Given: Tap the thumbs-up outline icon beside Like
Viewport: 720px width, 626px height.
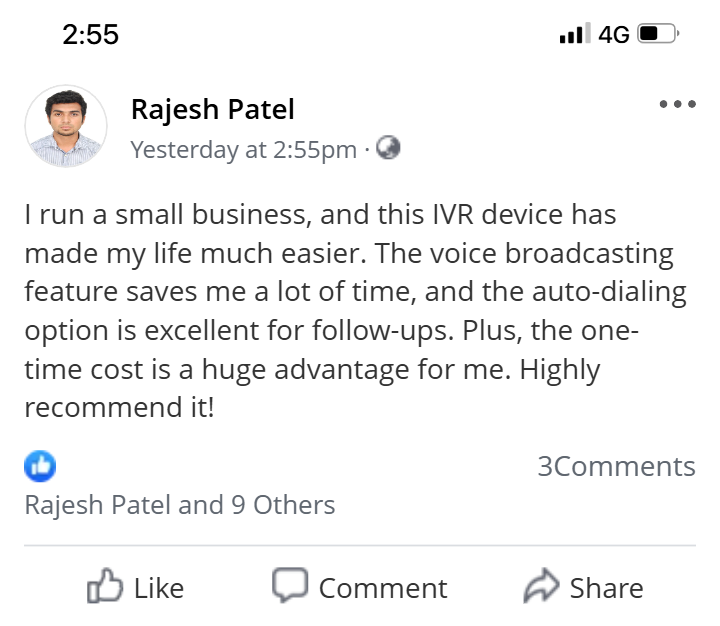Looking at the screenshot, I should point(105,586).
